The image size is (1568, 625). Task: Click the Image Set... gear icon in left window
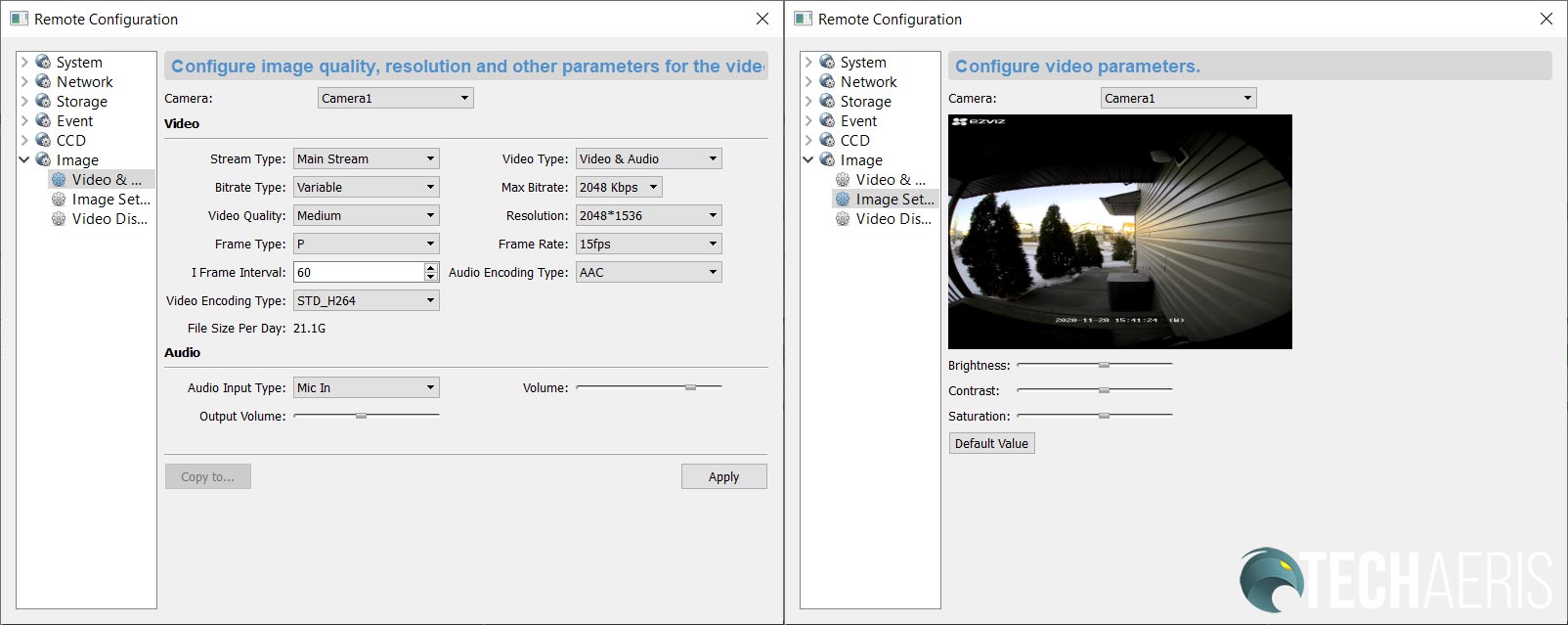coord(59,199)
